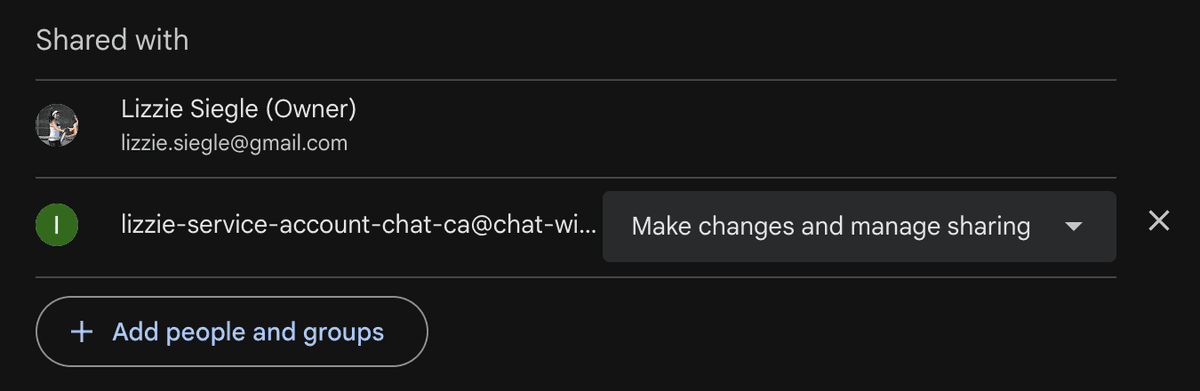Click the plus icon beside Add people
This screenshot has height=391, width=1200.
tap(83, 332)
